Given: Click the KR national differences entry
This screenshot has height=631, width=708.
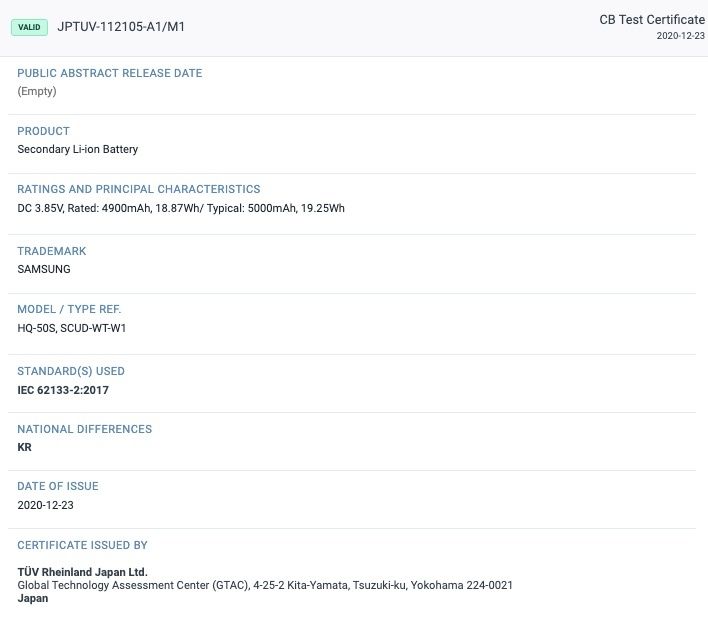Looking at the screenshot, I should [x=24, y=447].
